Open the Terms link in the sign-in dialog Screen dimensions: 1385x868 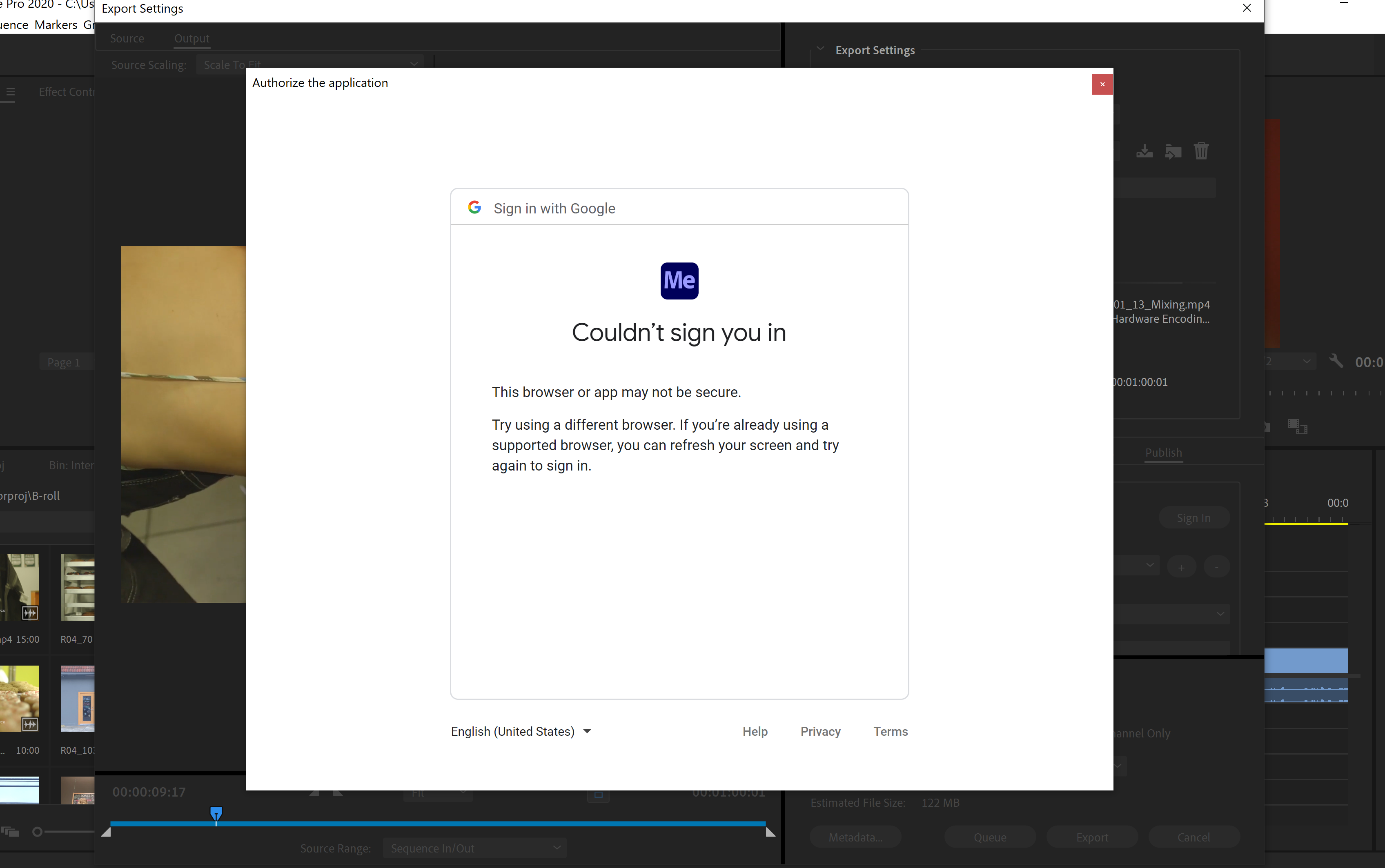pos(890,731)
